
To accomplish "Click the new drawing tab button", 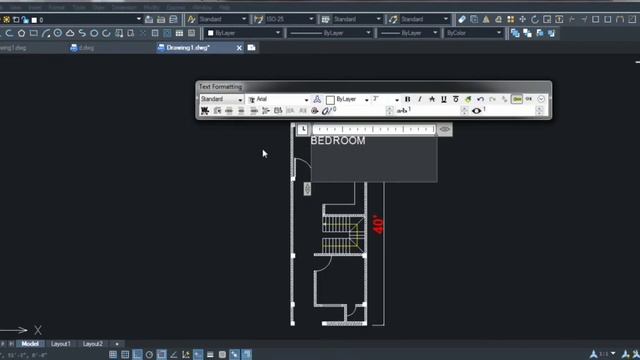I will click(x=251, y=48).
